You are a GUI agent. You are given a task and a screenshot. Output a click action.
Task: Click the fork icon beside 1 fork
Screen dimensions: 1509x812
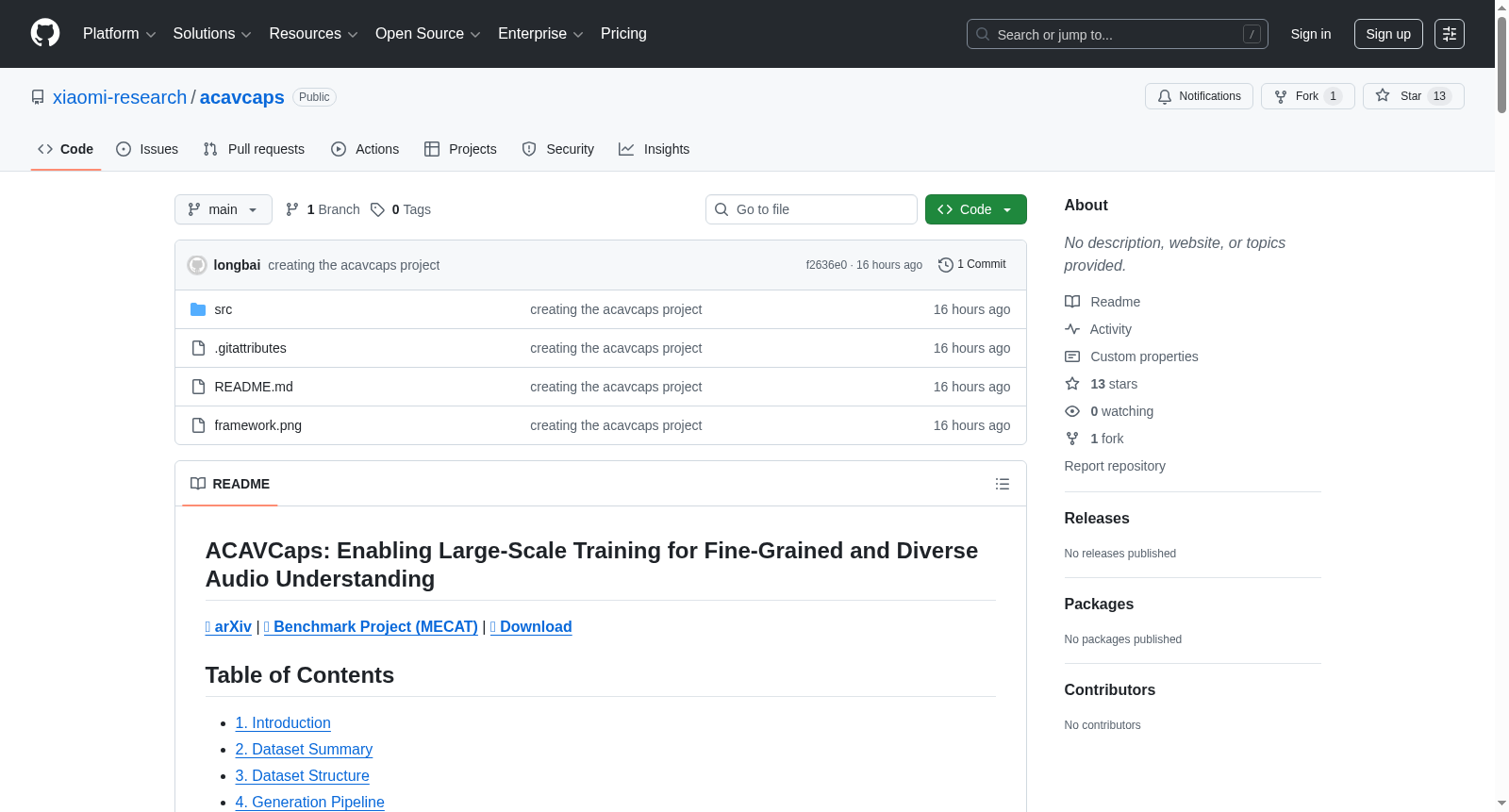pyautogui.click(x=1072, y=439)
